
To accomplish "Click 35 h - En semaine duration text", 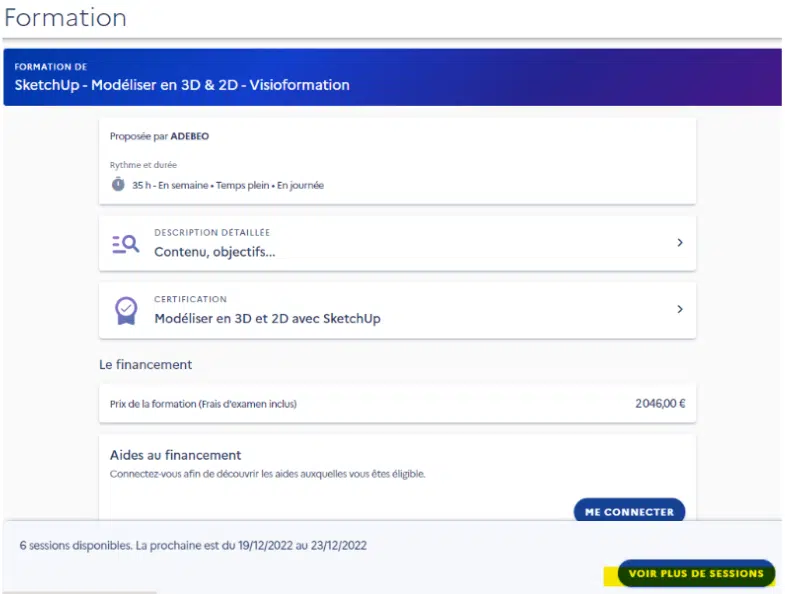I will pyautogui.click(x=228, y=185).
